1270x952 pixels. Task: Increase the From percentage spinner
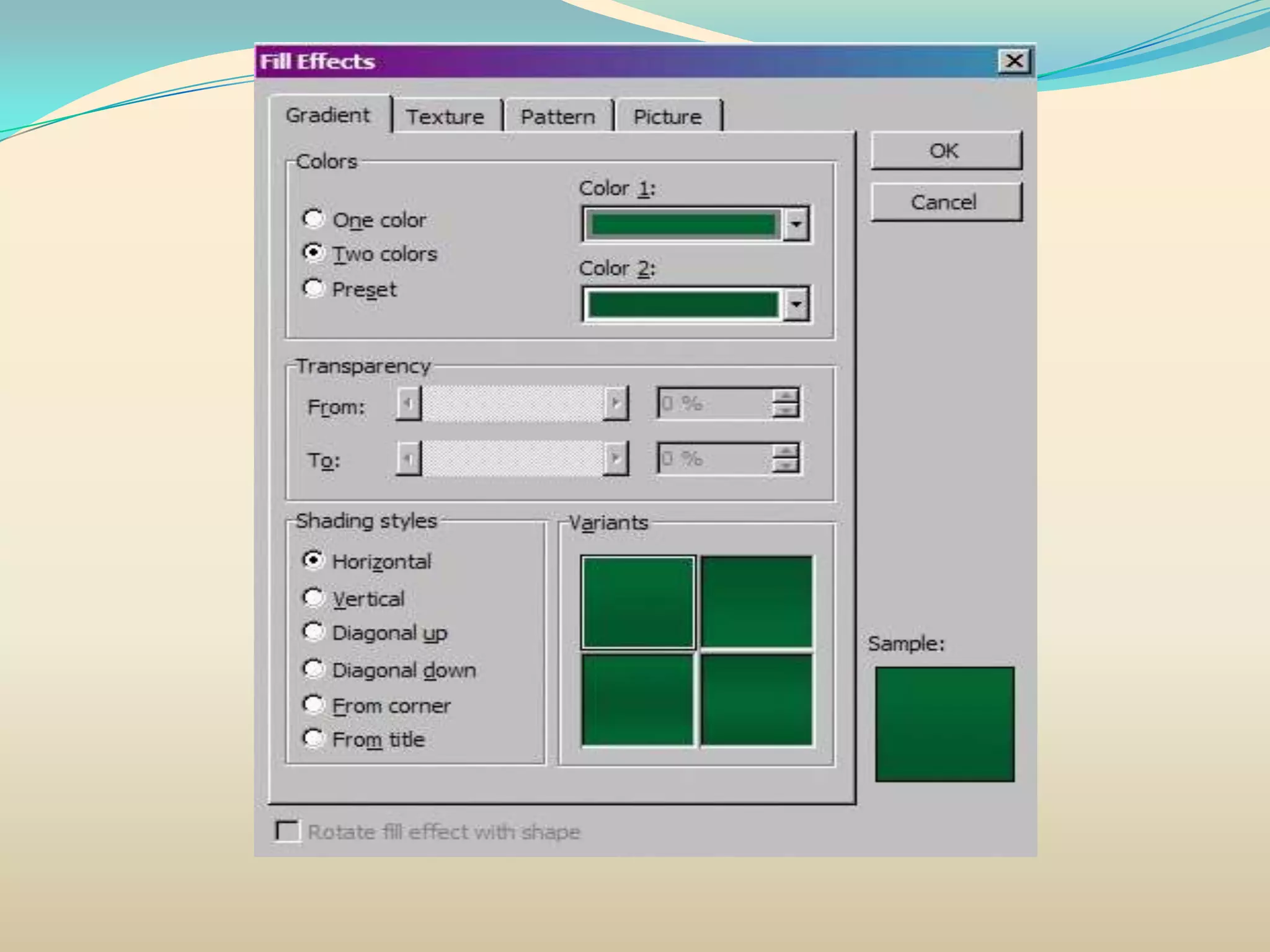tap(786, 396)
